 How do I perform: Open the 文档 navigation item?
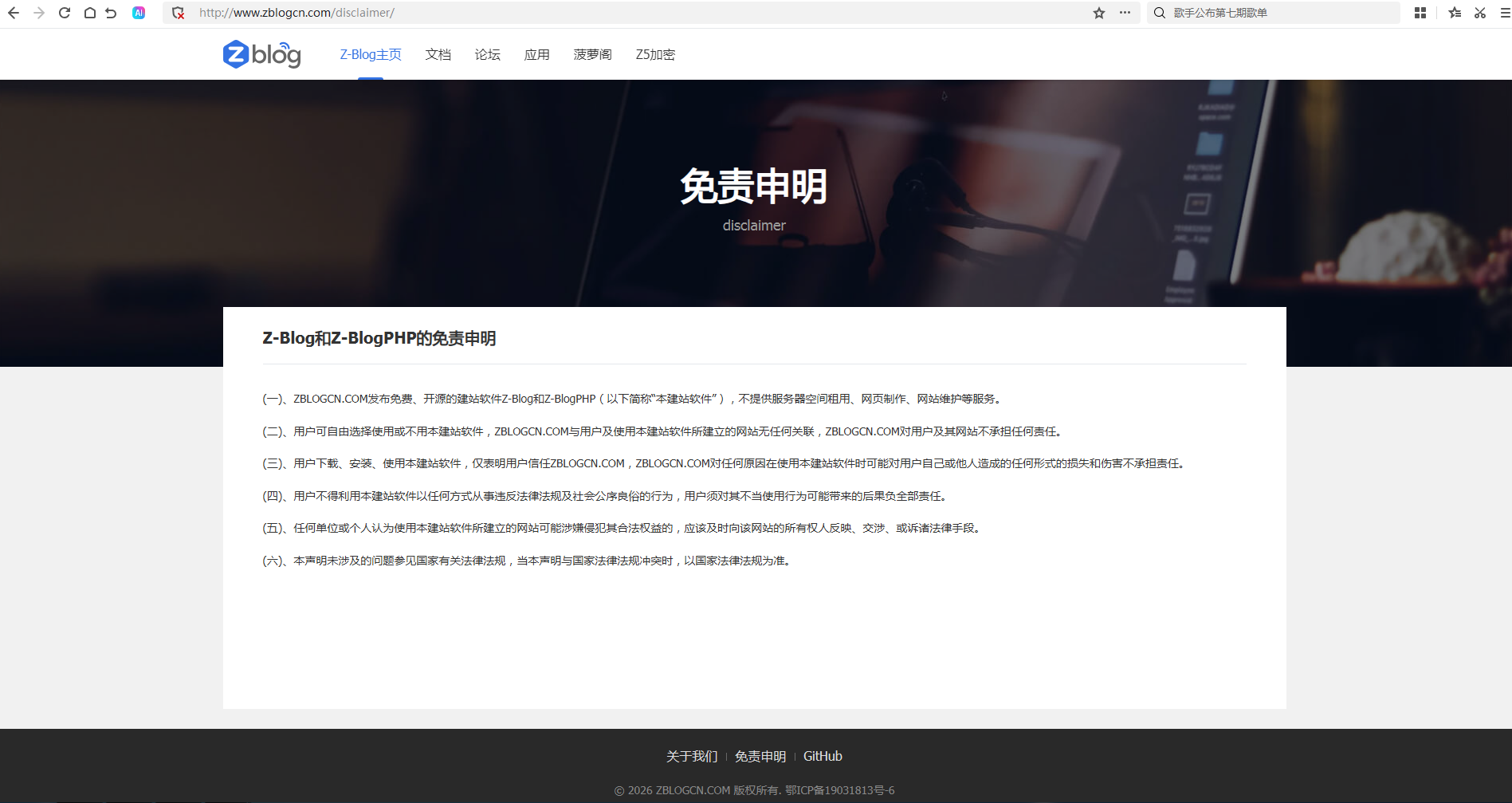(x=438, y=54)
